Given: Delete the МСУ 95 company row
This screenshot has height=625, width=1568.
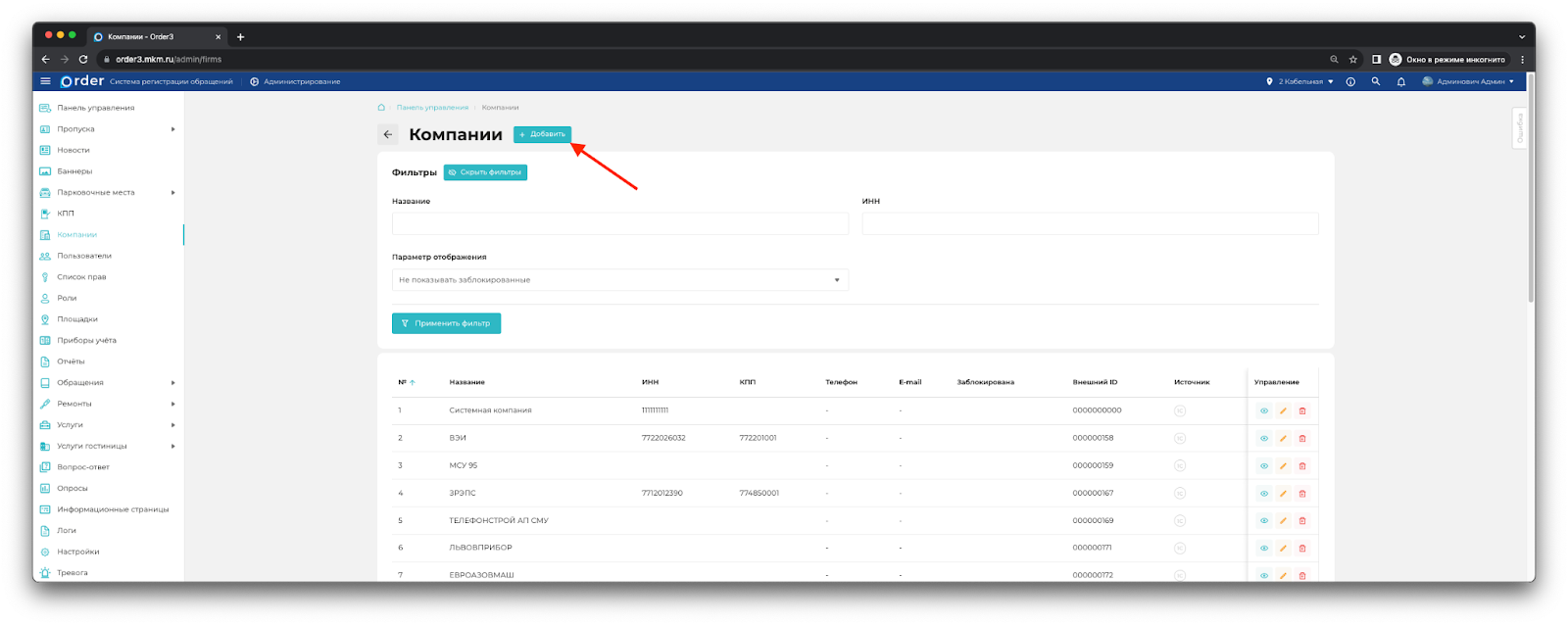Looking at the screenshot, I should pos(1301,465).
